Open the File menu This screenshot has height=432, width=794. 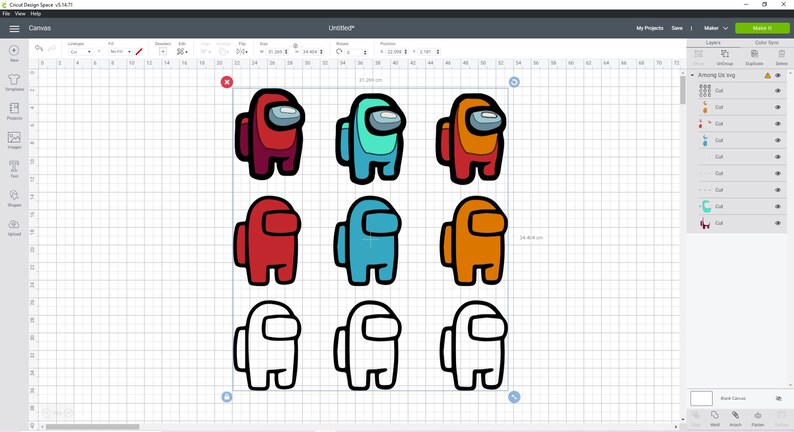6,14
